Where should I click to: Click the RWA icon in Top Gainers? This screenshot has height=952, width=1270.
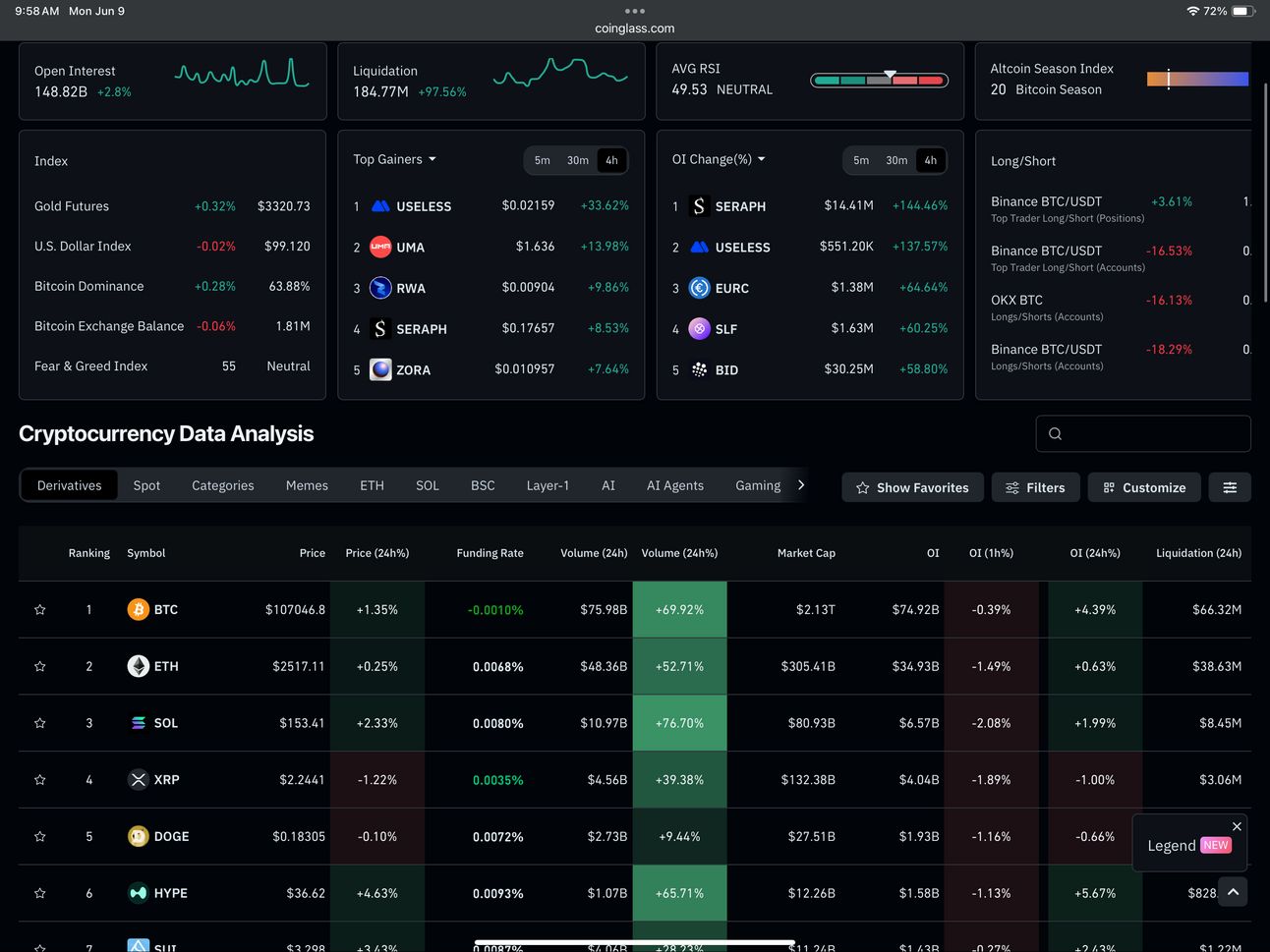point(380,288)
